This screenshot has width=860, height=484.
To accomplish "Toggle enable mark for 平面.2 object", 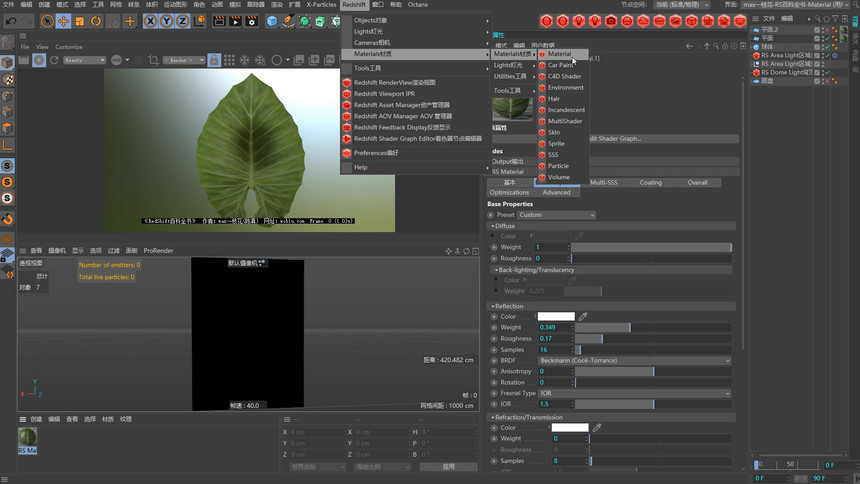I will click(827, 30).
